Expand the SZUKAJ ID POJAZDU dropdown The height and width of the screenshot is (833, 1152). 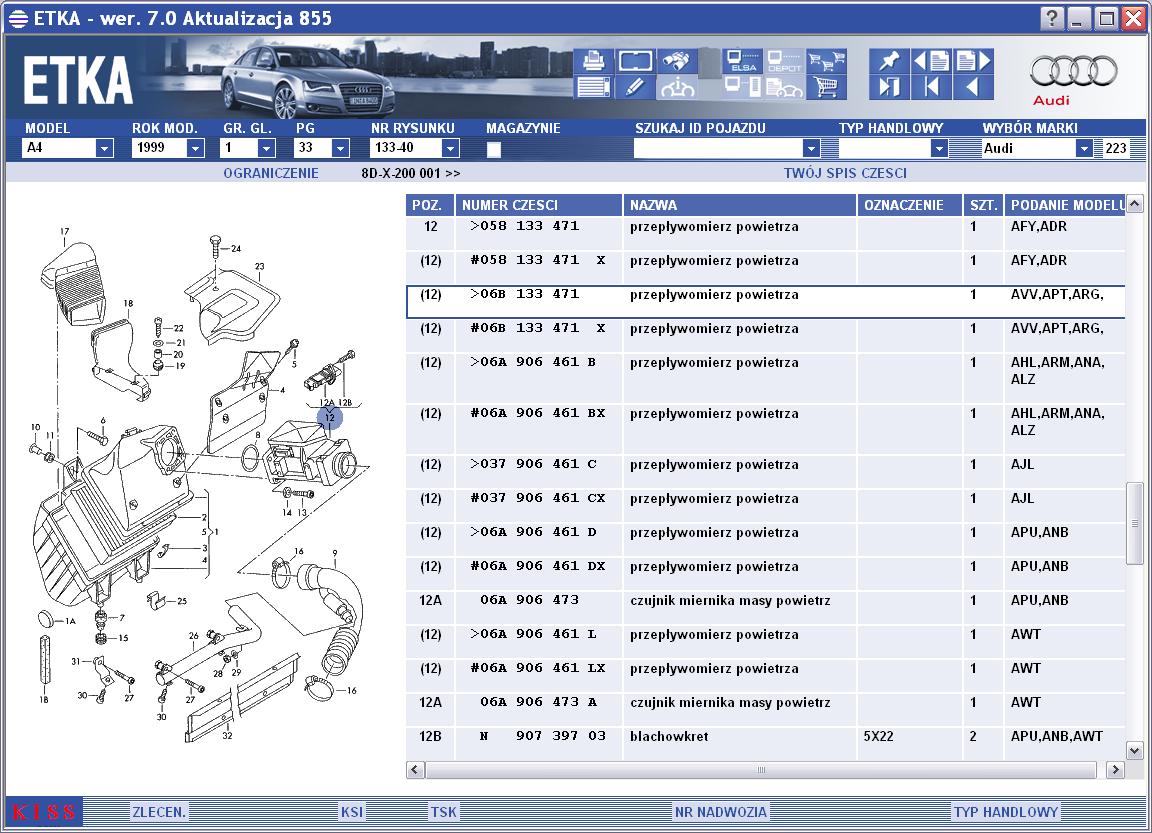pyautogui.click(x=811, y=148)
